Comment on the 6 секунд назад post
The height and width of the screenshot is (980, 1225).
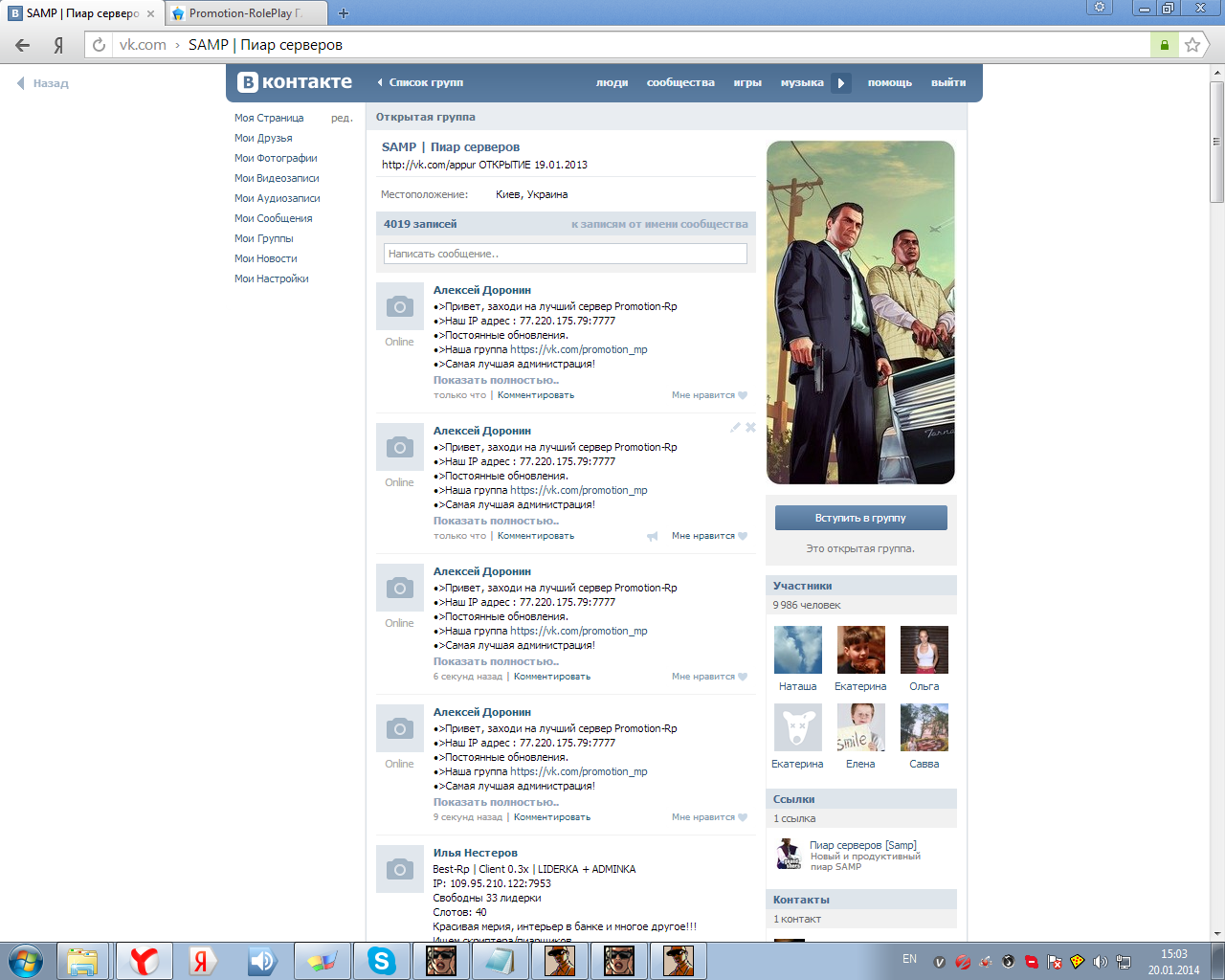[552, 677]
